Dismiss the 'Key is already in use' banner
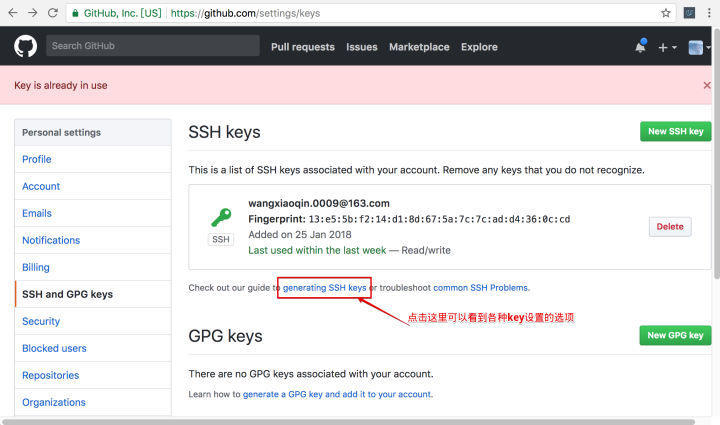The image size is (720, 425). (707, 85)
